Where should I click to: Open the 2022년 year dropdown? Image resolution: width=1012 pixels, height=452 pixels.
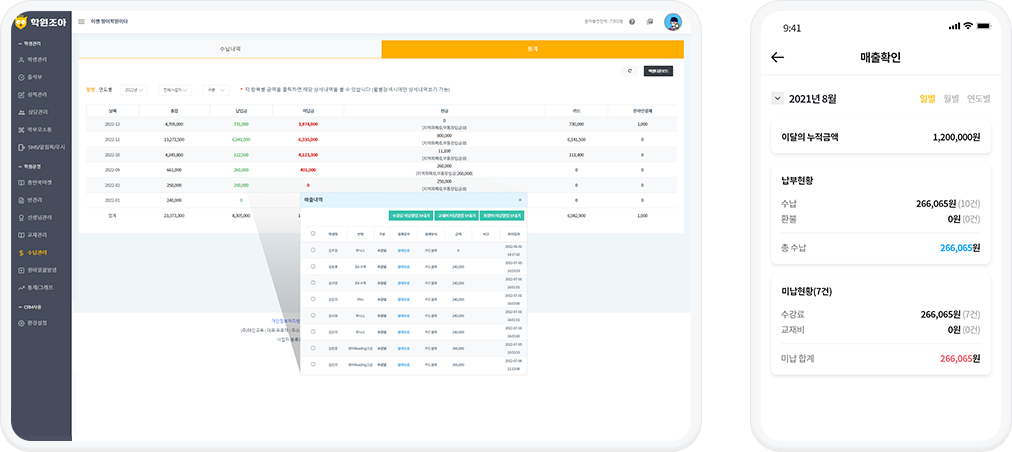click(134, 90)
